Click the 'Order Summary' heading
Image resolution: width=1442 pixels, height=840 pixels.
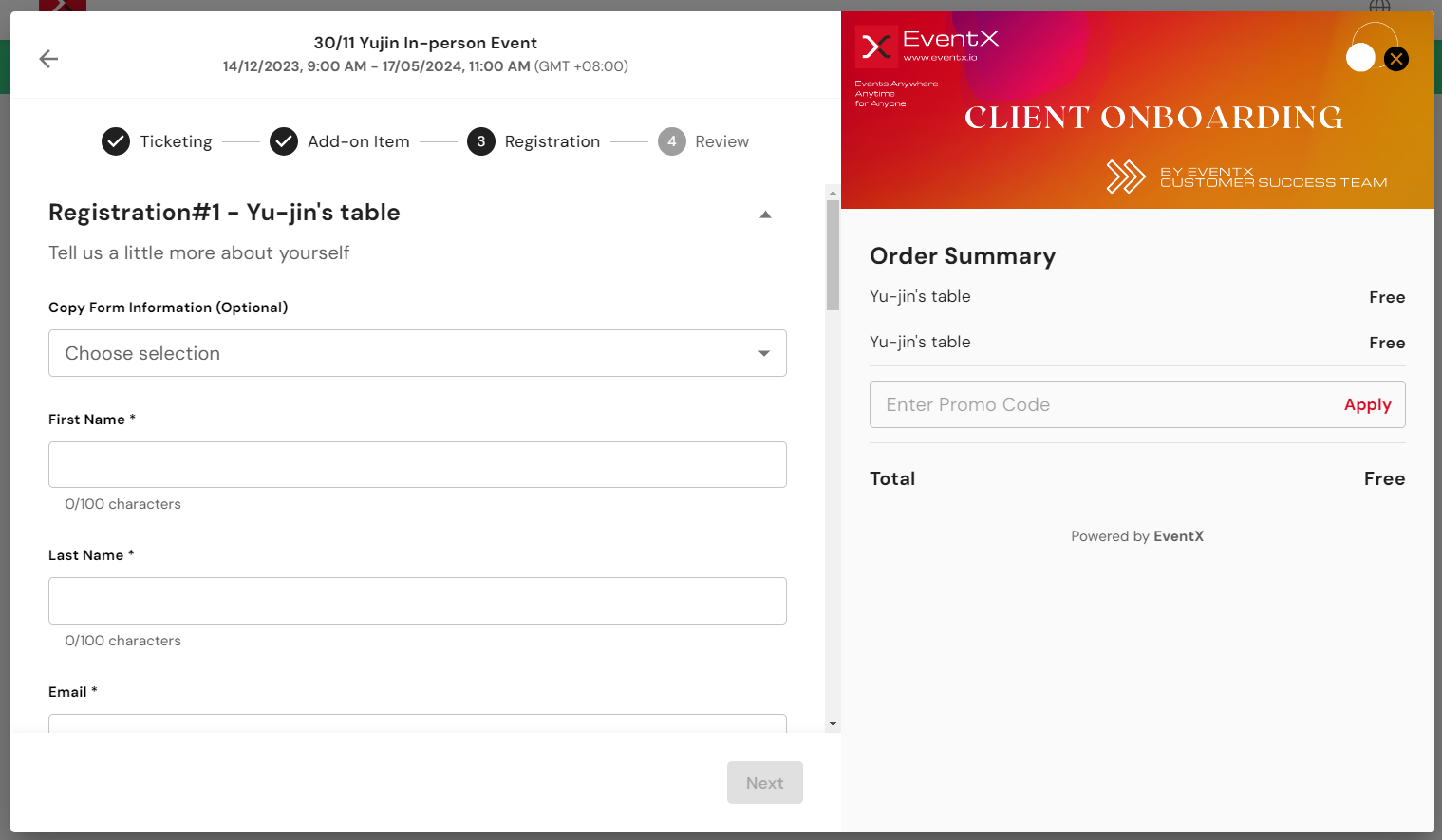pyautogui.click(x=963, y=256)
